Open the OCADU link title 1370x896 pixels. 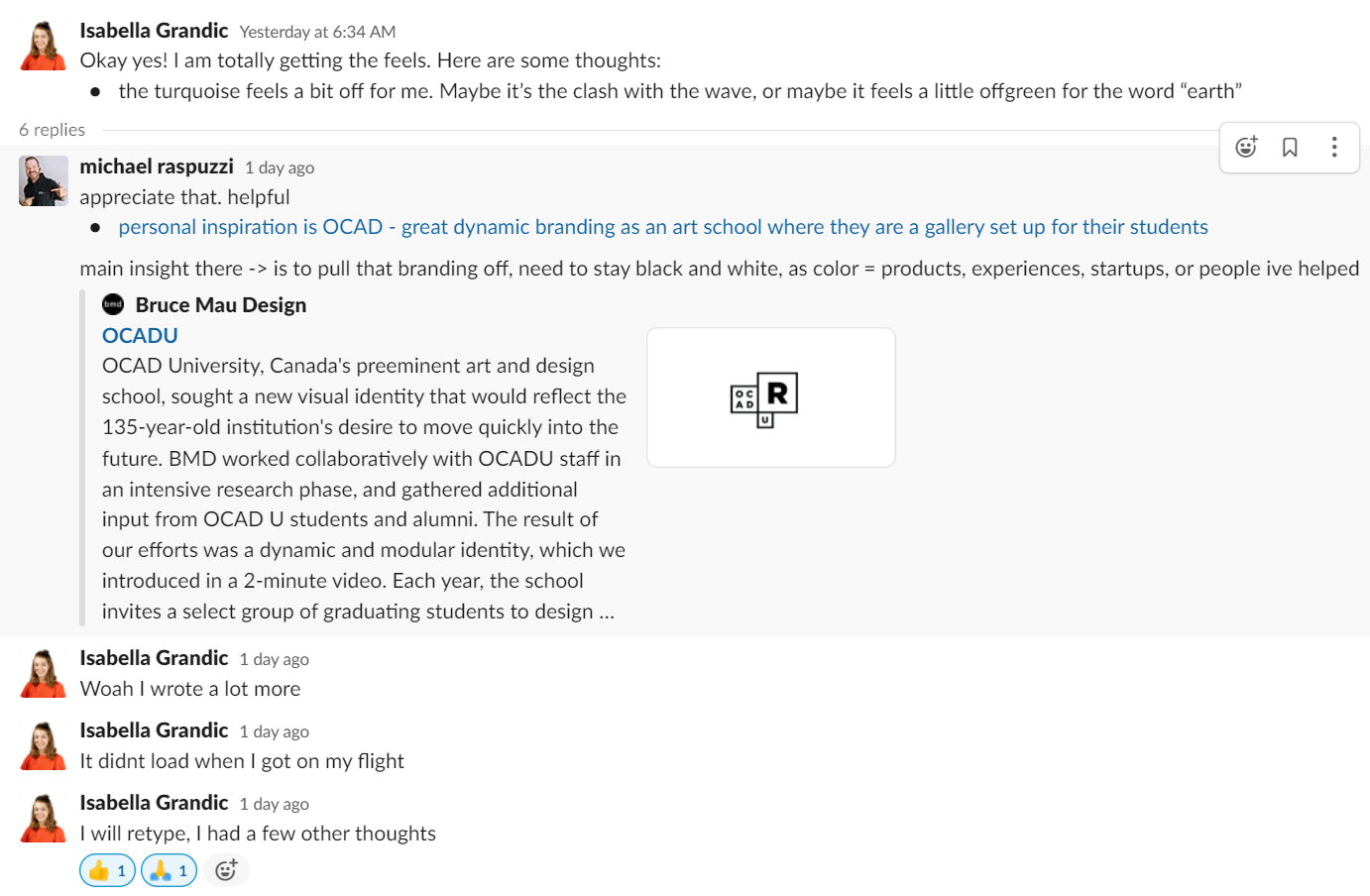140,335
